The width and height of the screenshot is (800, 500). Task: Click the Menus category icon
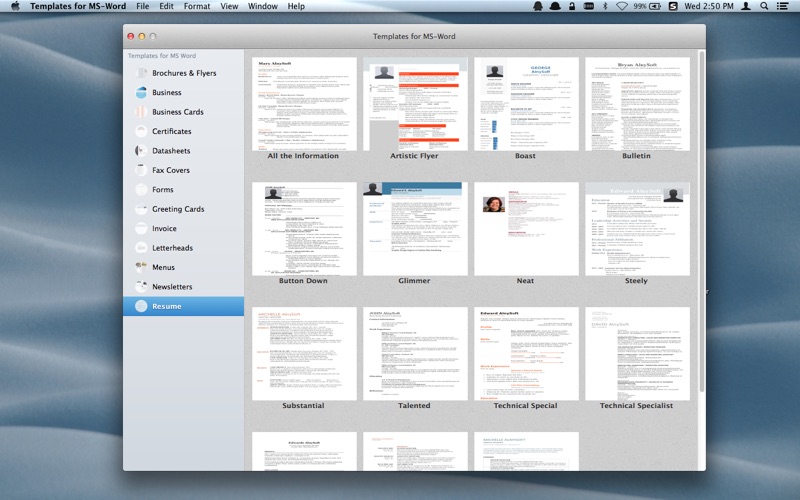[x=141, y=267]
